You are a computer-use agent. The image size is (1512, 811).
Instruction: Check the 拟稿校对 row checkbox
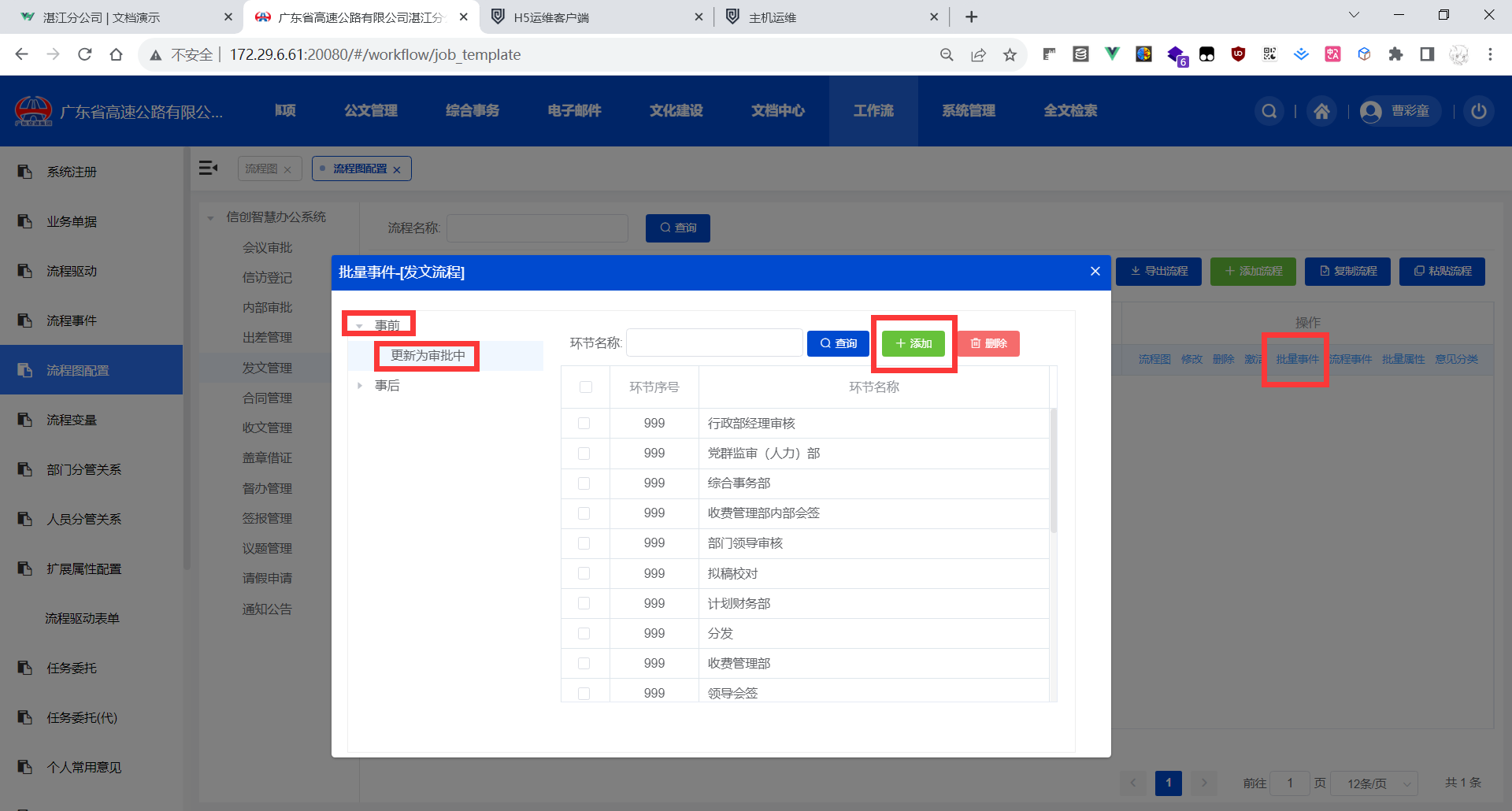(584, 574)
